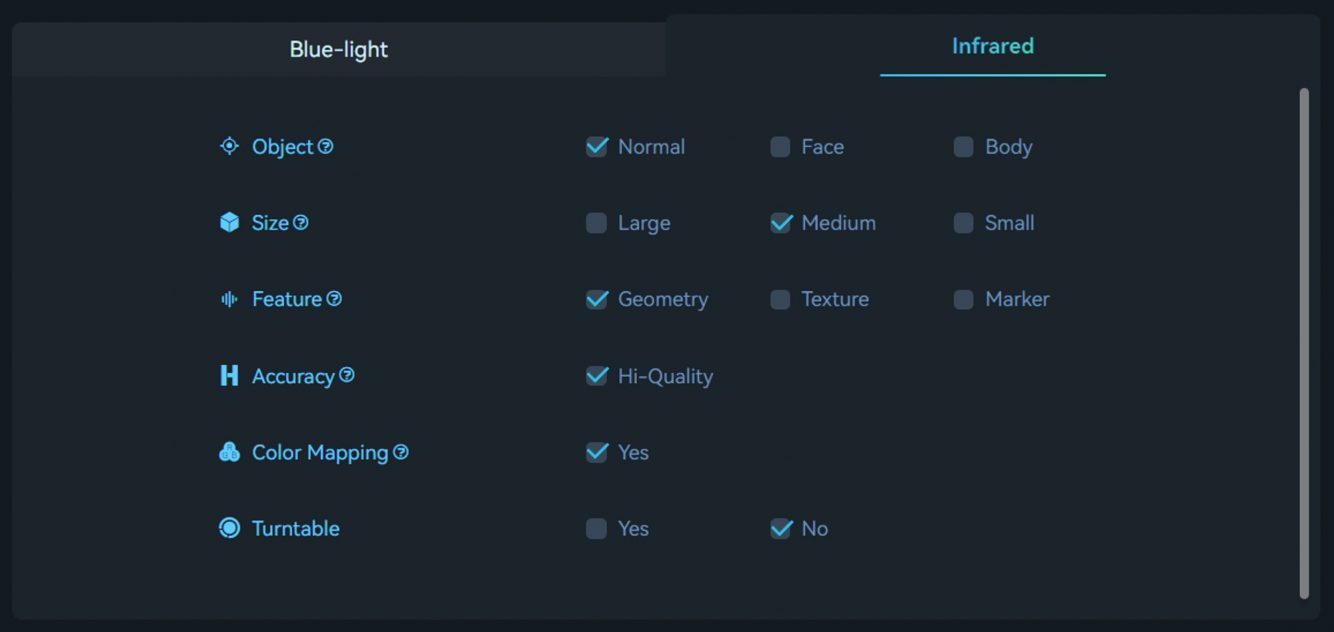Click the H icon beside Accuracy
The height and width of the screenshot is (632, 1334).
[x=229, y=375]
